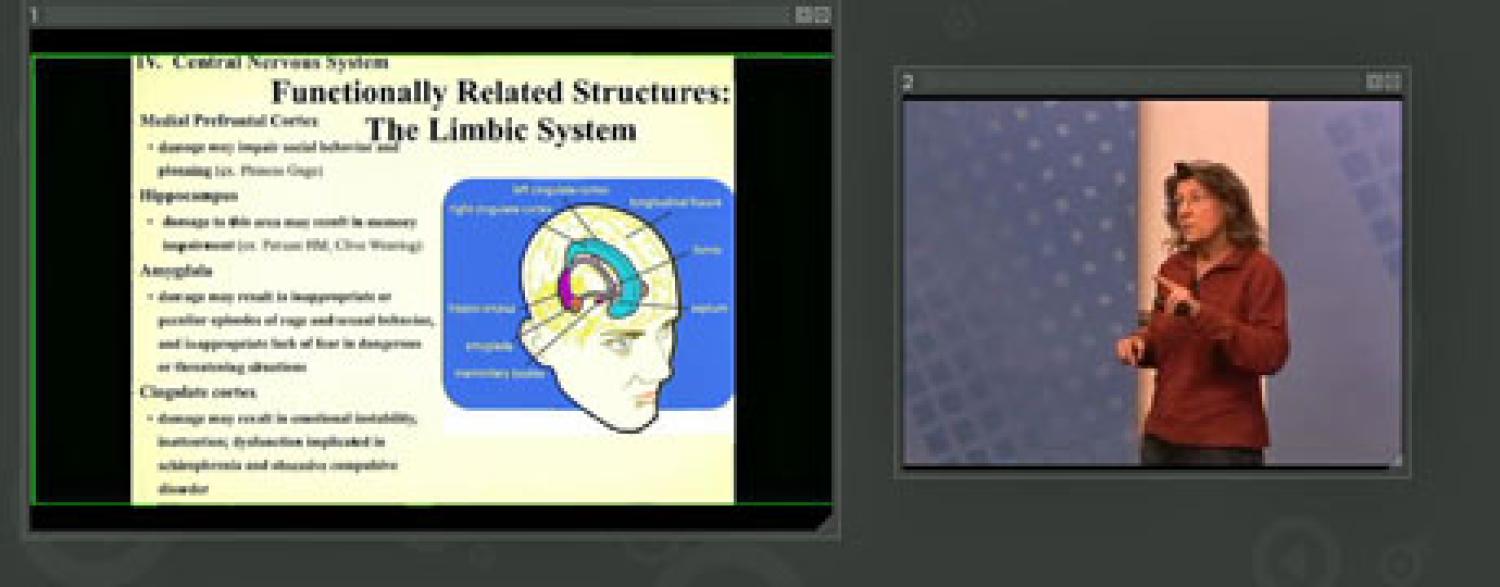
Task: Select the slide panel title bar
Action: (x=400, y=15)
